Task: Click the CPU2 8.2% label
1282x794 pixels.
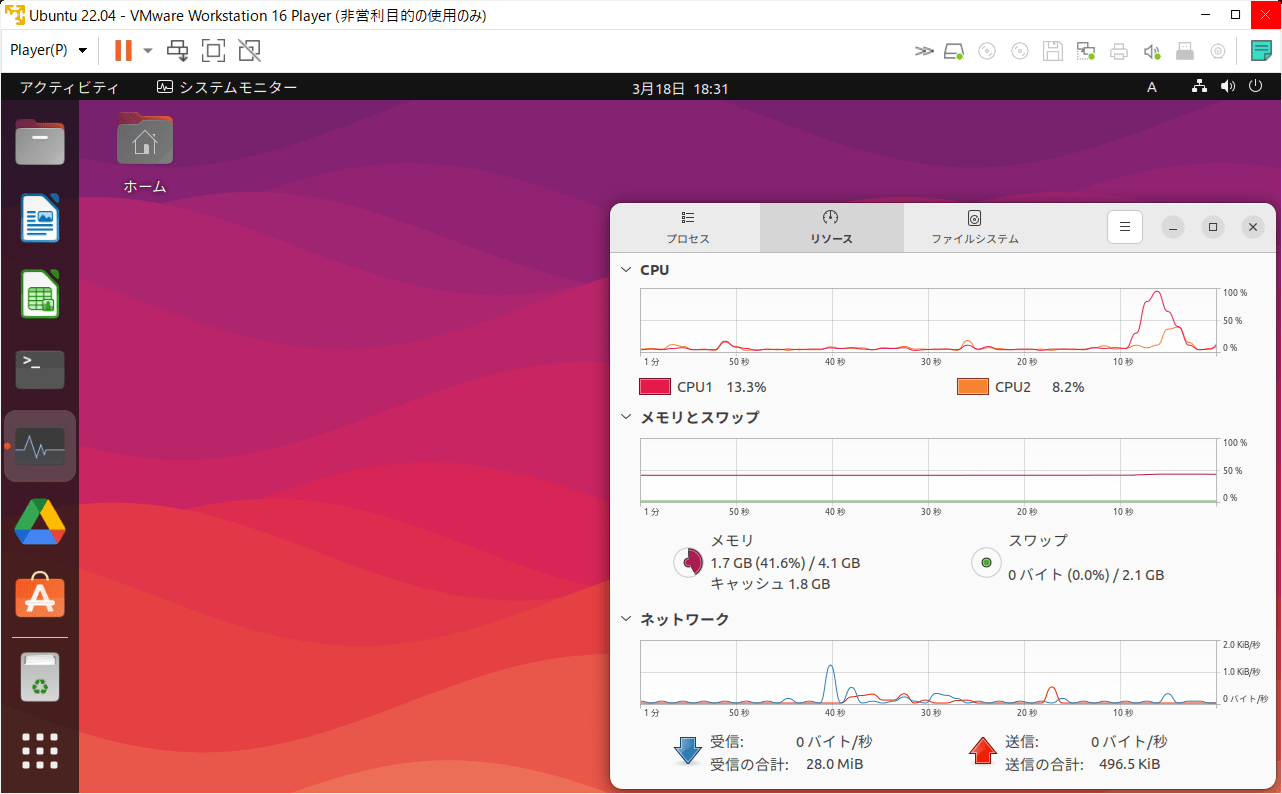Action: [x=1040, y=387]
